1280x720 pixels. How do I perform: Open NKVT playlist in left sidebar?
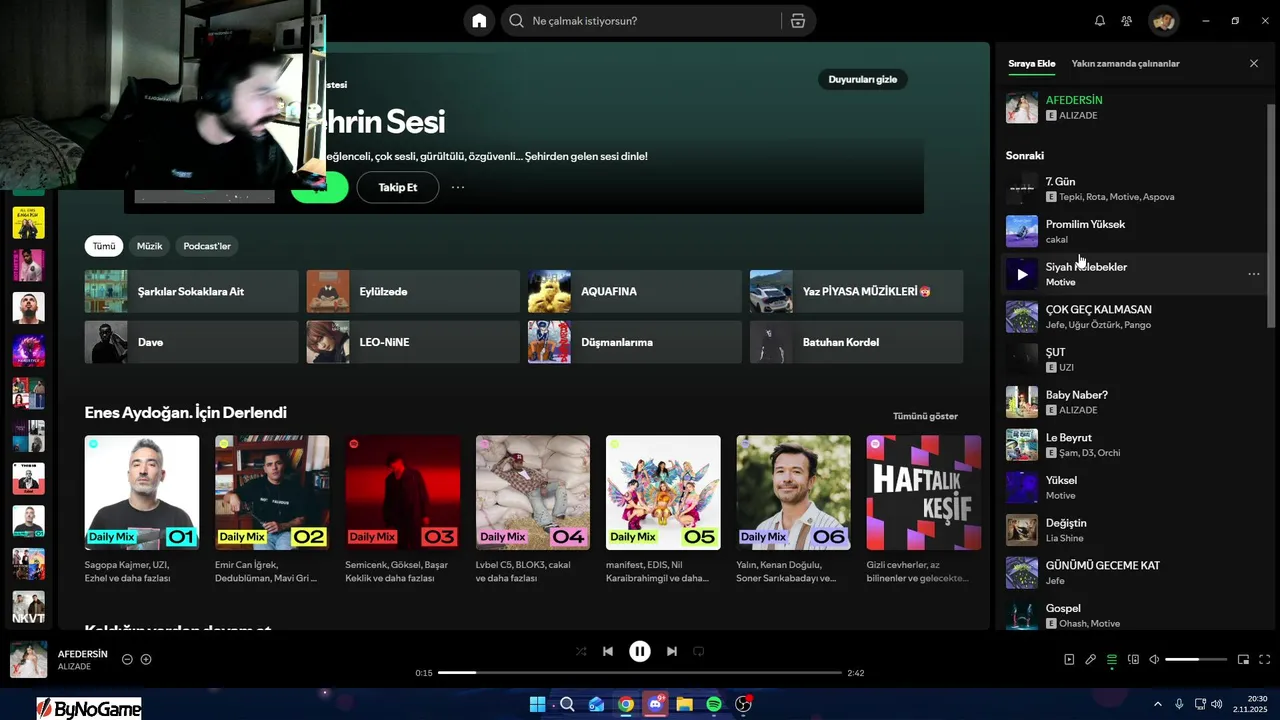click(x=28, y=607)
